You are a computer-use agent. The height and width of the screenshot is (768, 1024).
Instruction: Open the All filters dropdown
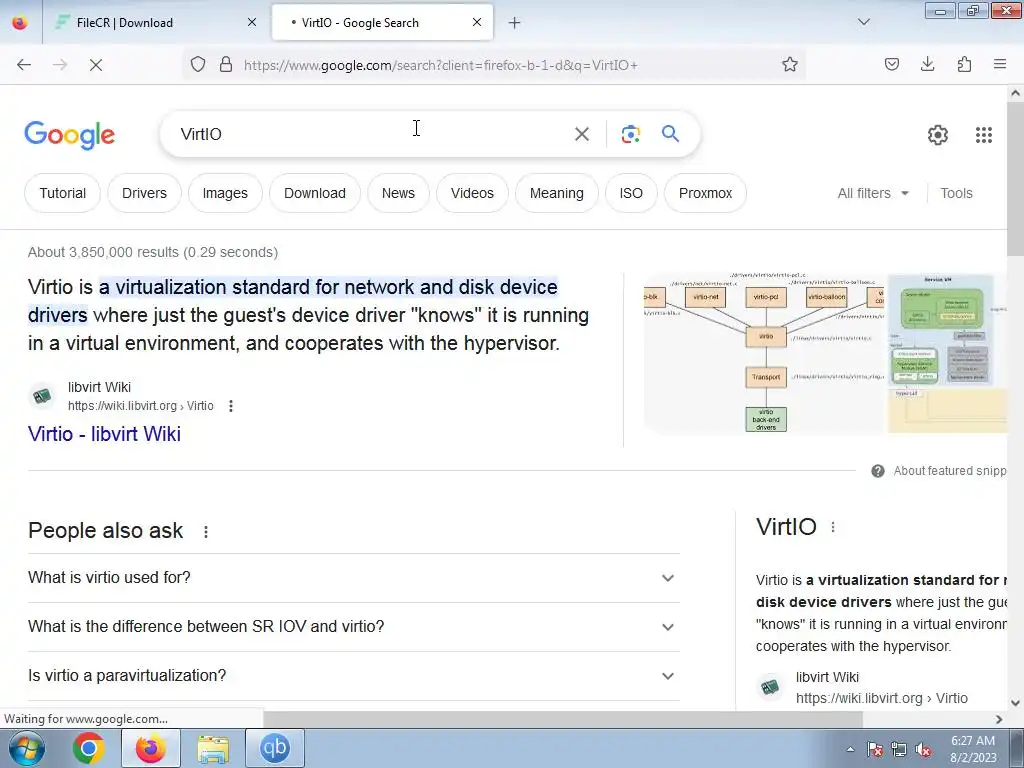[873, 193]
